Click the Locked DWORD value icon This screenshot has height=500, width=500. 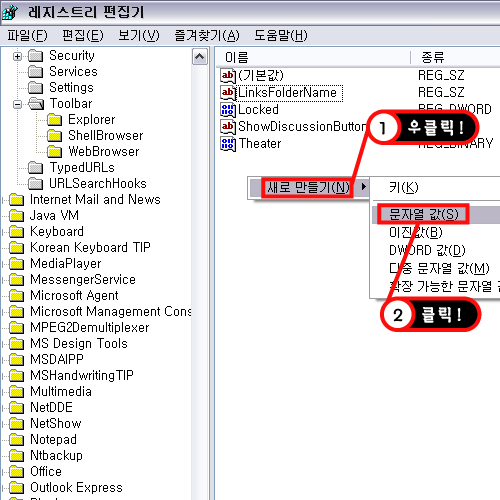(x=228, y=110)
